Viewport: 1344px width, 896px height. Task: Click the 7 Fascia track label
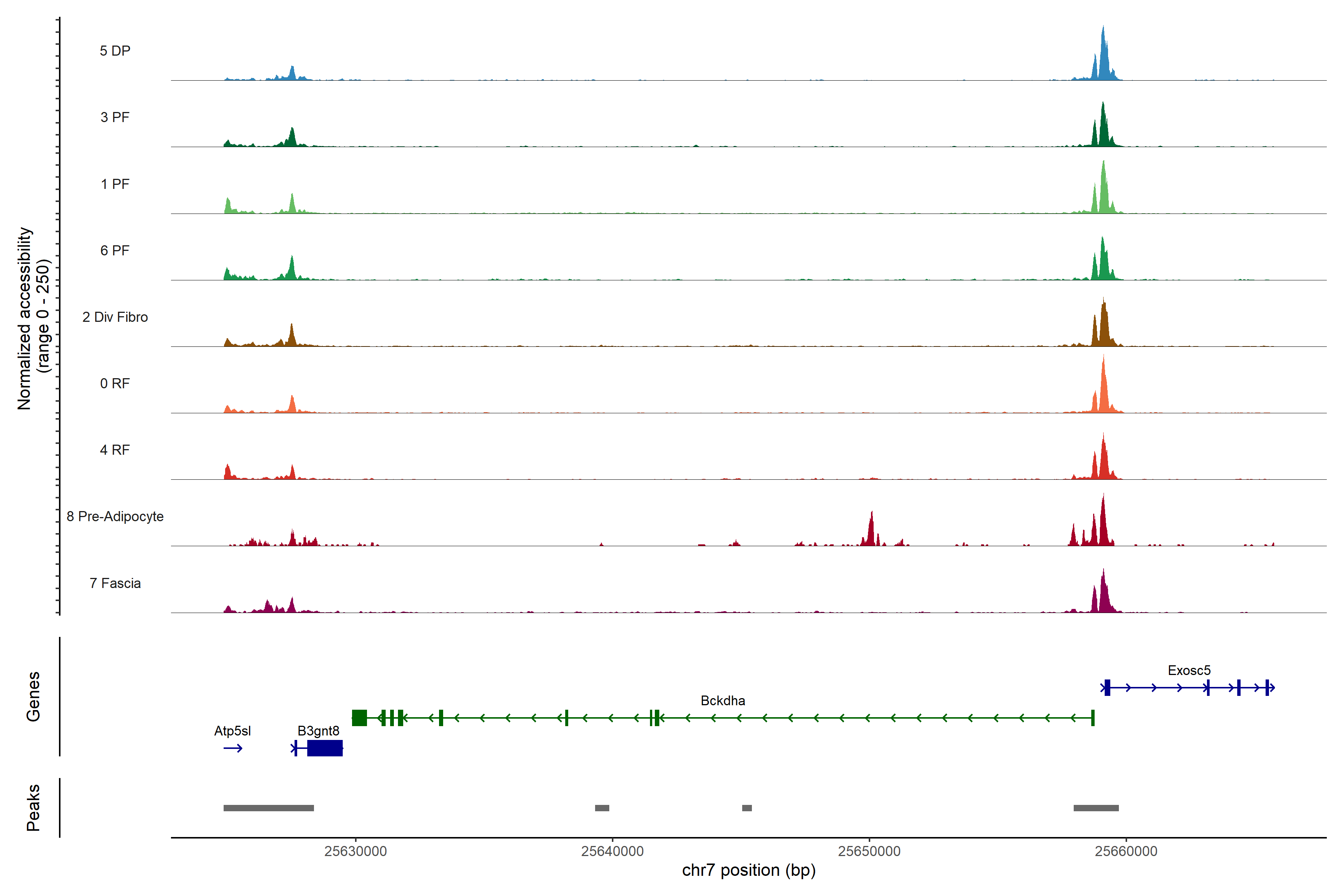tap(115, 584)
